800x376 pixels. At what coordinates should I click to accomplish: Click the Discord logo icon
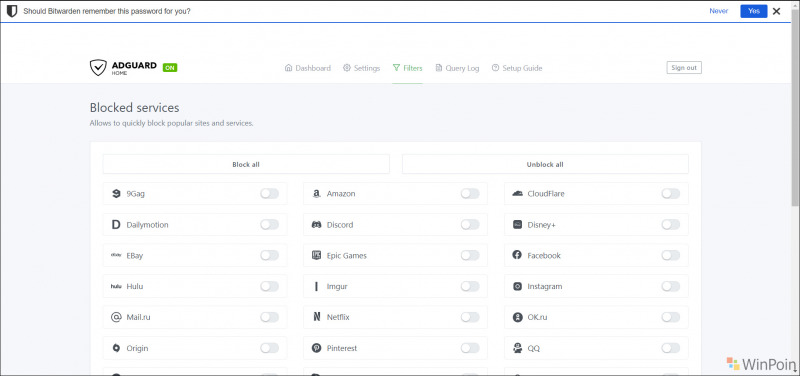click(316, 224)
